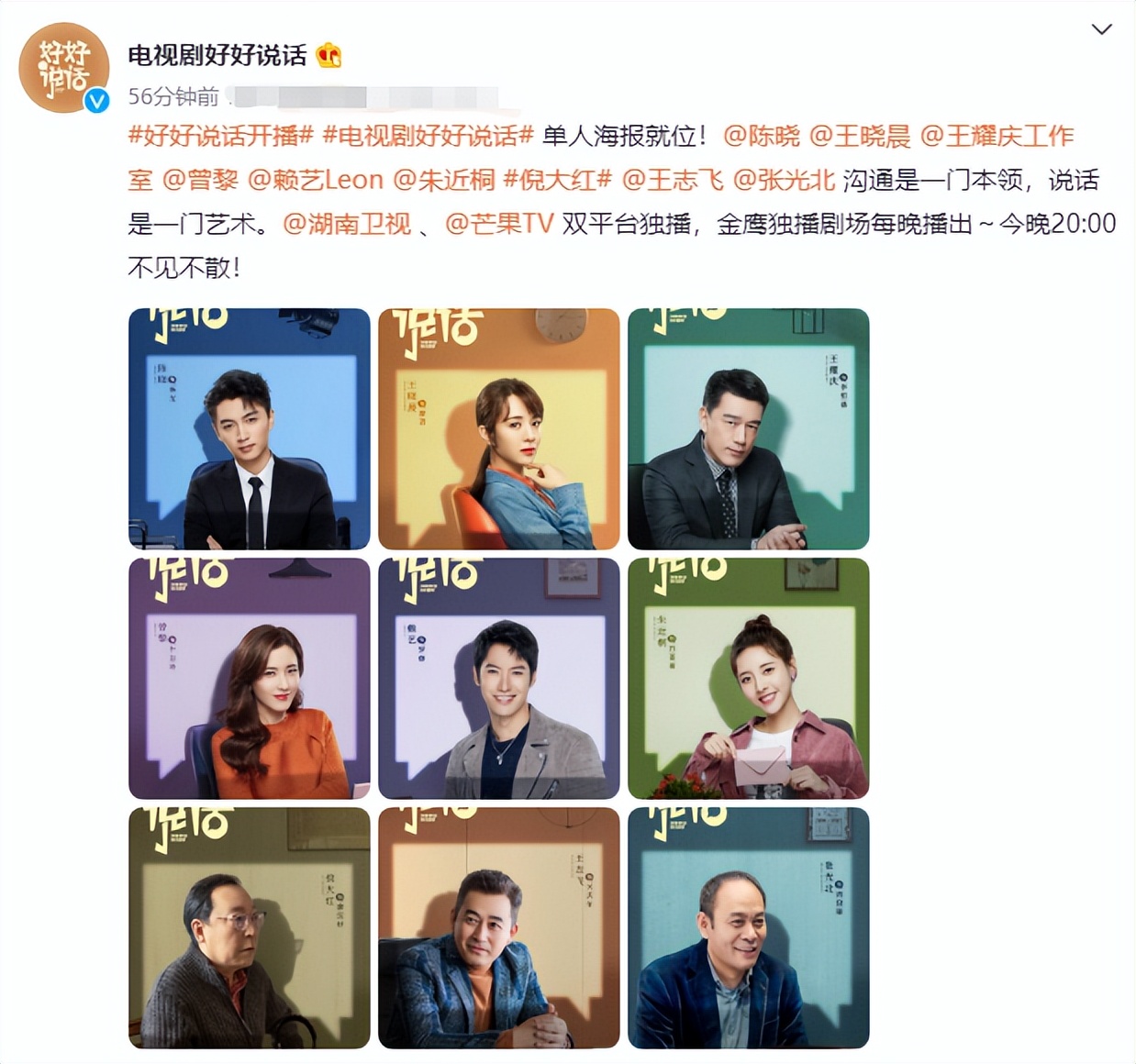Open mention @芒果TV
Viewport: 1136px width, 1064px height.
pyautogui.click(x=499, y=224)
